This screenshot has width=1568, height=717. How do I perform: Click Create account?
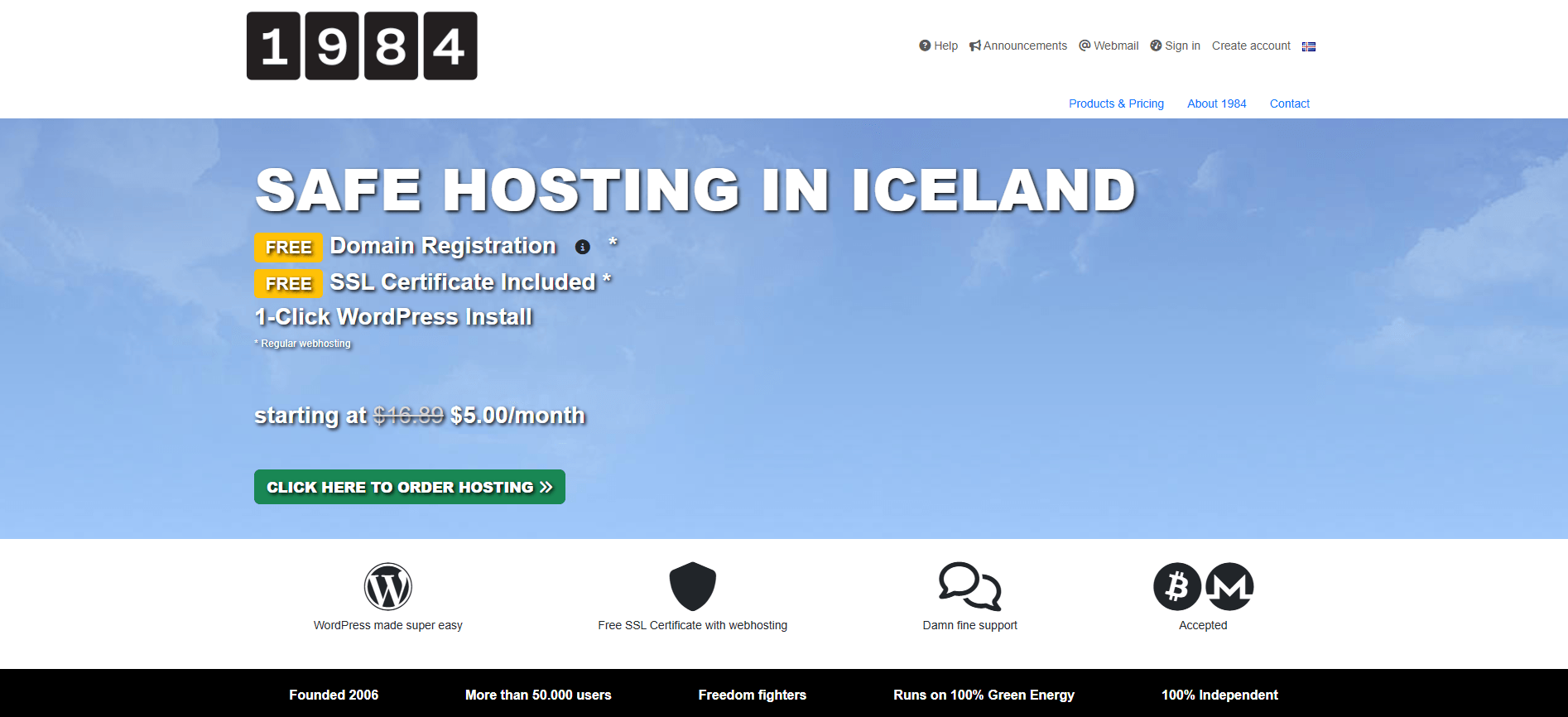pyautogui.click(x=1251, y=46)
